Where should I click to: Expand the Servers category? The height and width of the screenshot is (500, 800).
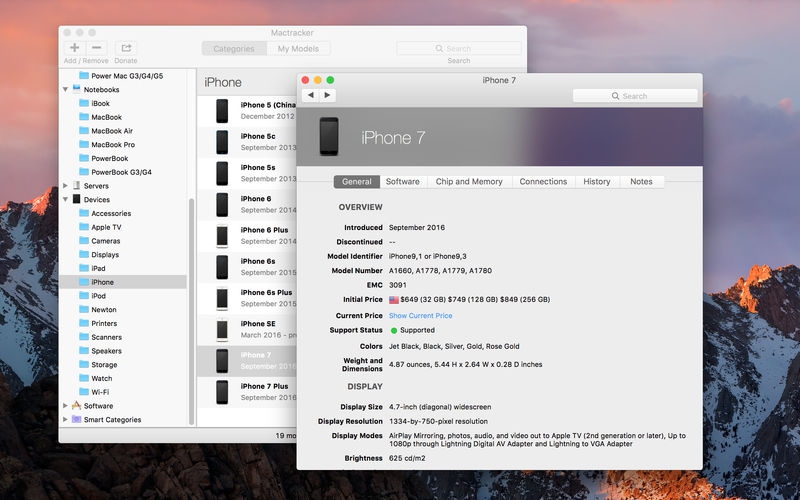click(65, 185)
